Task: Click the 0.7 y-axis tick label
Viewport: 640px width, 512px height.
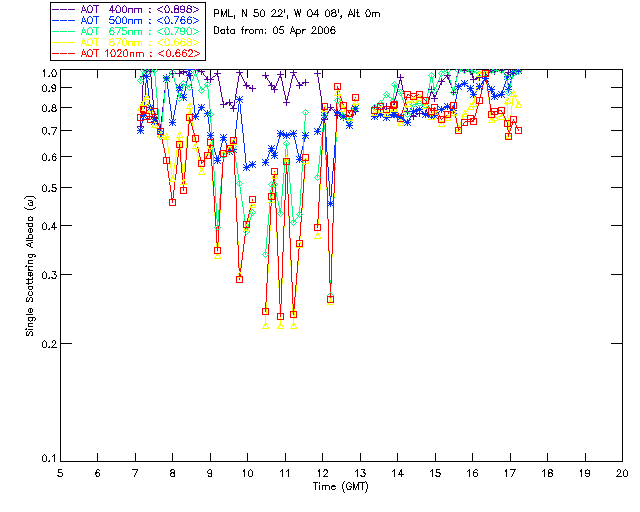Action: [x=49, y=131]
